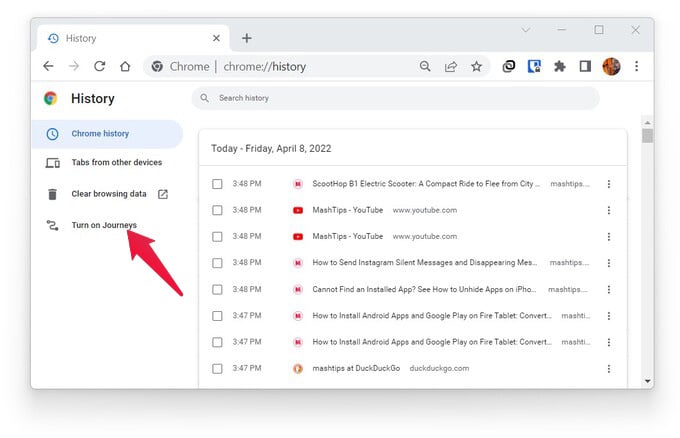Click the scrollbar up arrow
The height and width of the screenshot is (438, 680).
click(647, 123)
